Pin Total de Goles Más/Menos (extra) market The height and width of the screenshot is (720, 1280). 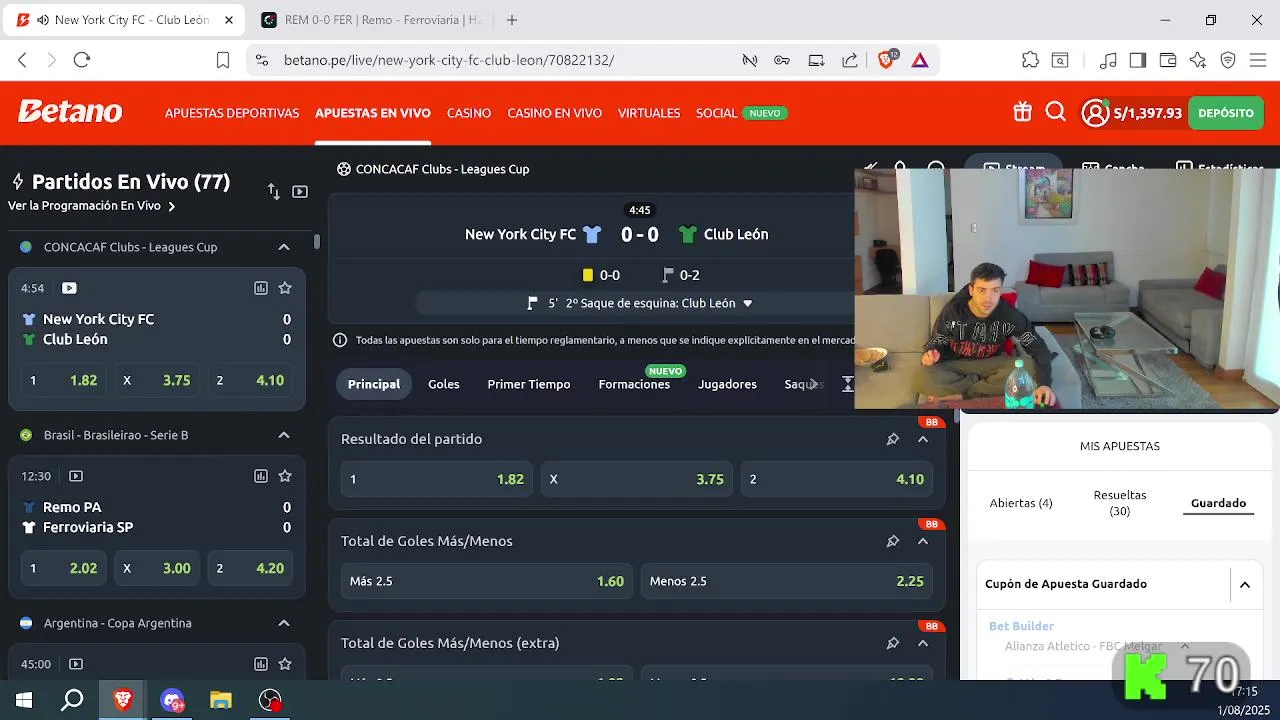(892, 643)
